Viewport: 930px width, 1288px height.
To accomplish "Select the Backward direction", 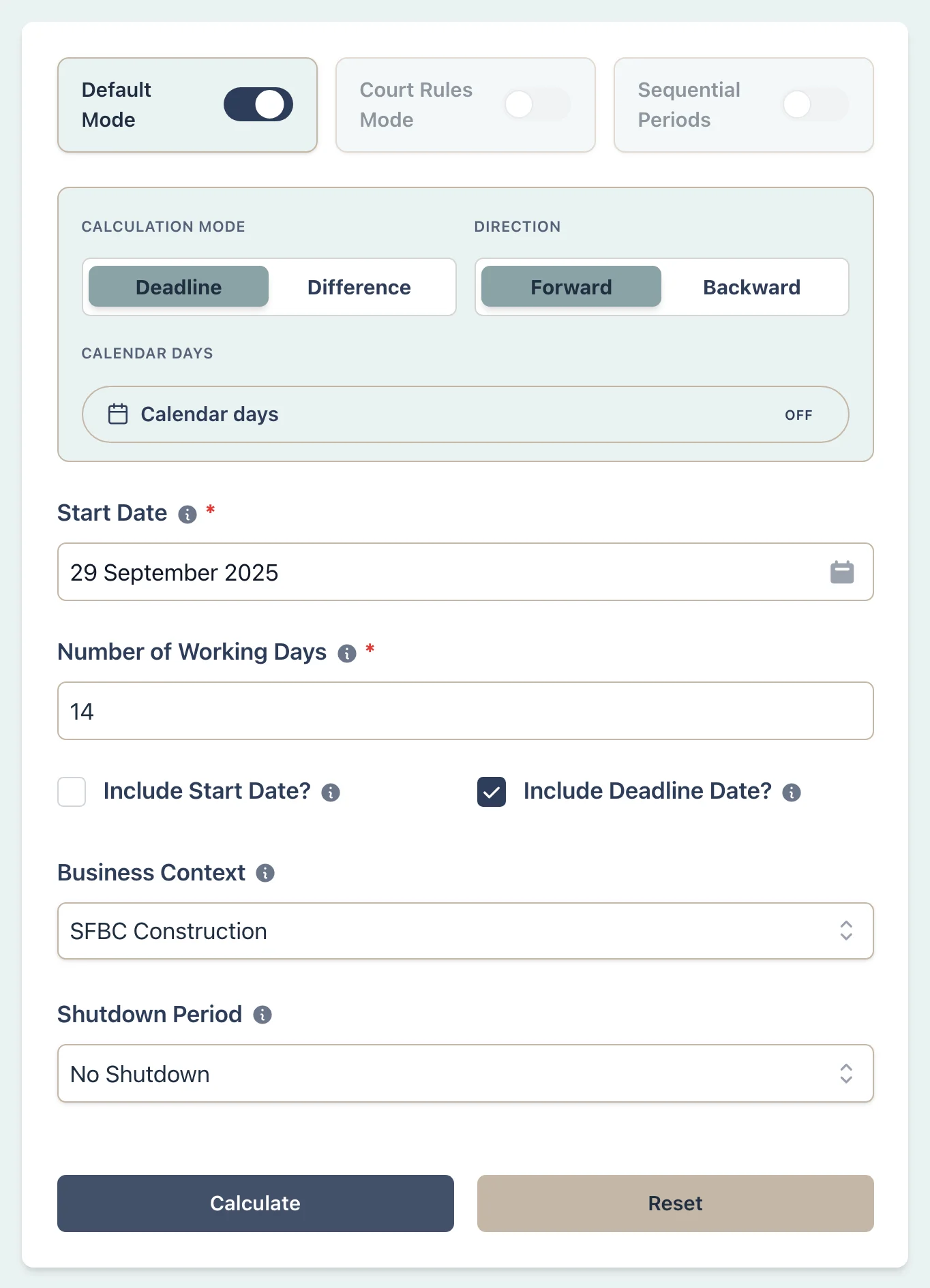I will pos(751,287).
